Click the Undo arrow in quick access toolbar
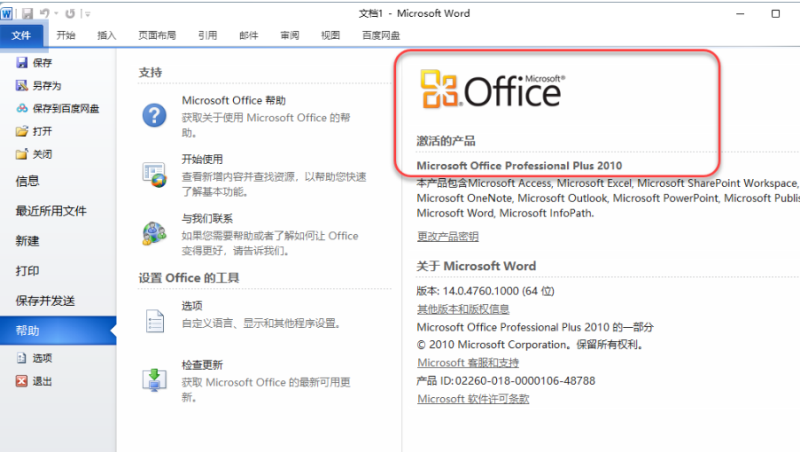800x452 pixels. click(x=45, y=14)
